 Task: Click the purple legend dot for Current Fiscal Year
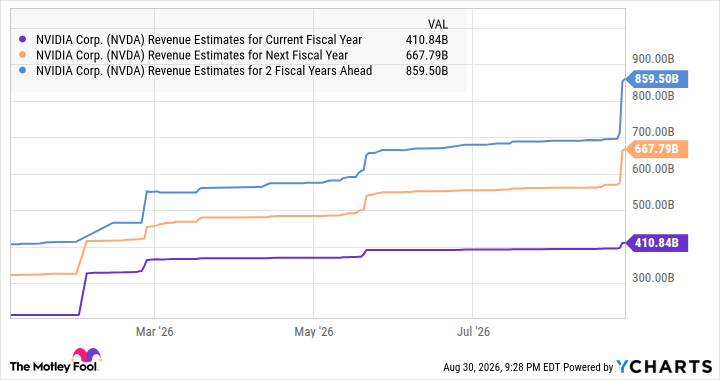pos(23,40)
